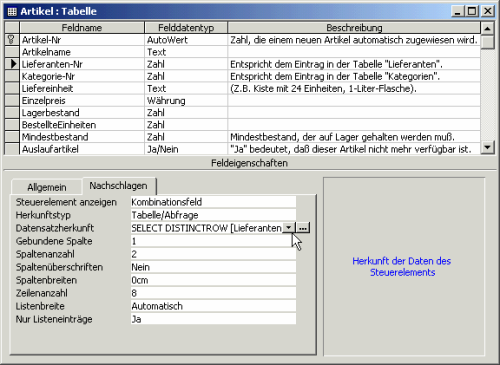The image size is (500, 365).
Task: Close the Artikel table window
Action: click(x=488, y=11)
